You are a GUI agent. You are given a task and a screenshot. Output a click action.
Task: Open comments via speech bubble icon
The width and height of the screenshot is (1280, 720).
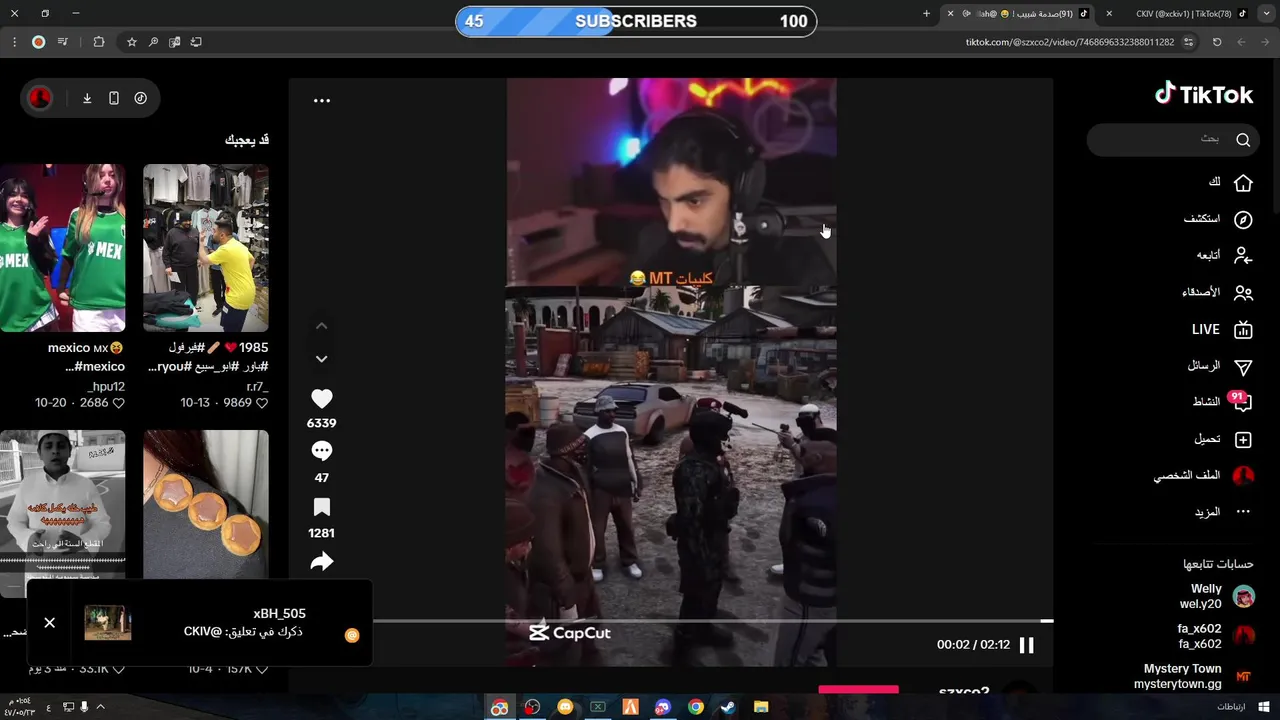(321, 452)
